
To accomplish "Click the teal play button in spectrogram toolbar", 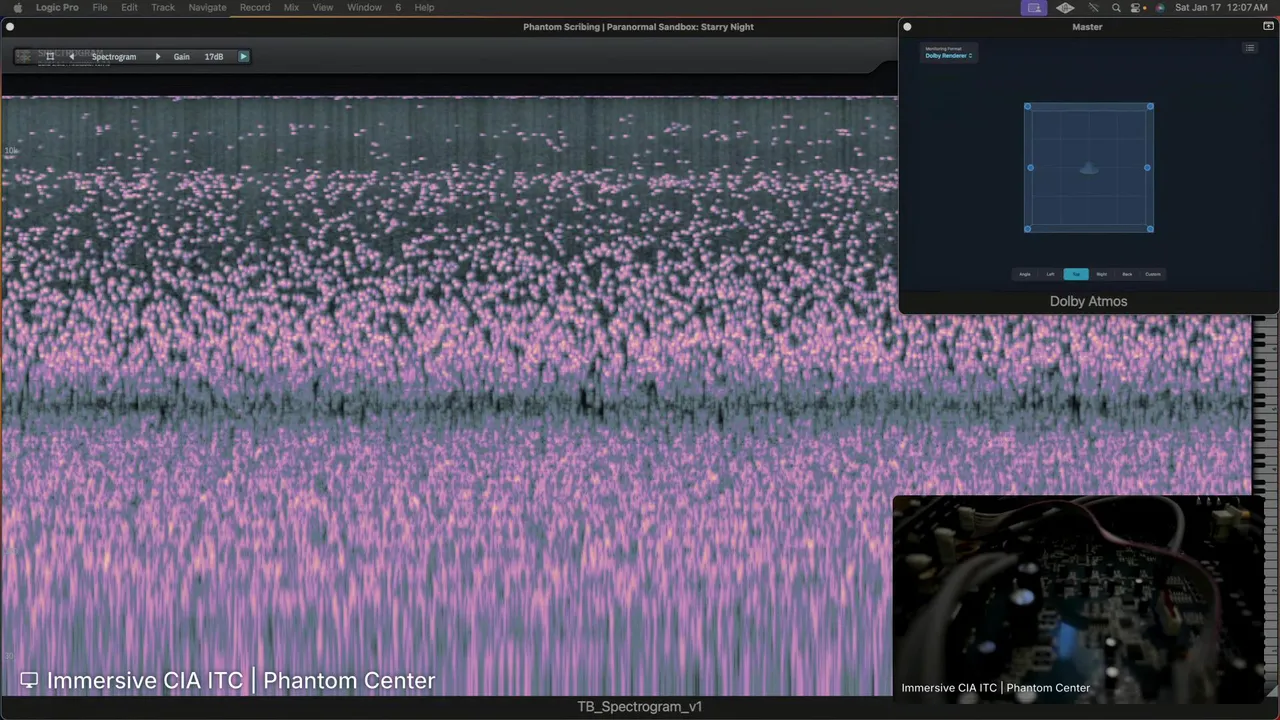I will [x=243, y=56].
